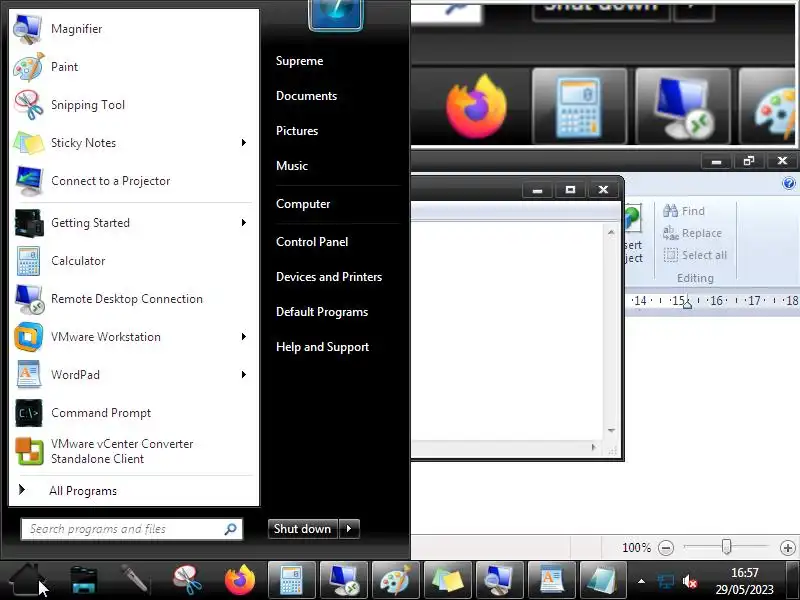Click the magnified Firefox icon in Magnifier view
The image size is (800, 600).
point(477,106)
